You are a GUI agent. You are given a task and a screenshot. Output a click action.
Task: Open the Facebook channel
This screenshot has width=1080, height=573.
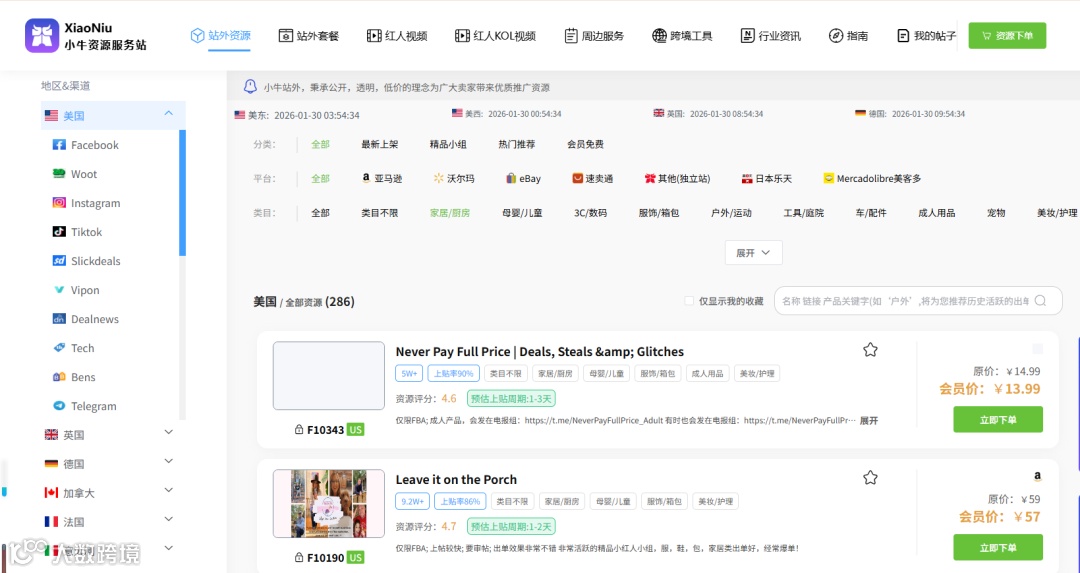[x=86, y=145]
